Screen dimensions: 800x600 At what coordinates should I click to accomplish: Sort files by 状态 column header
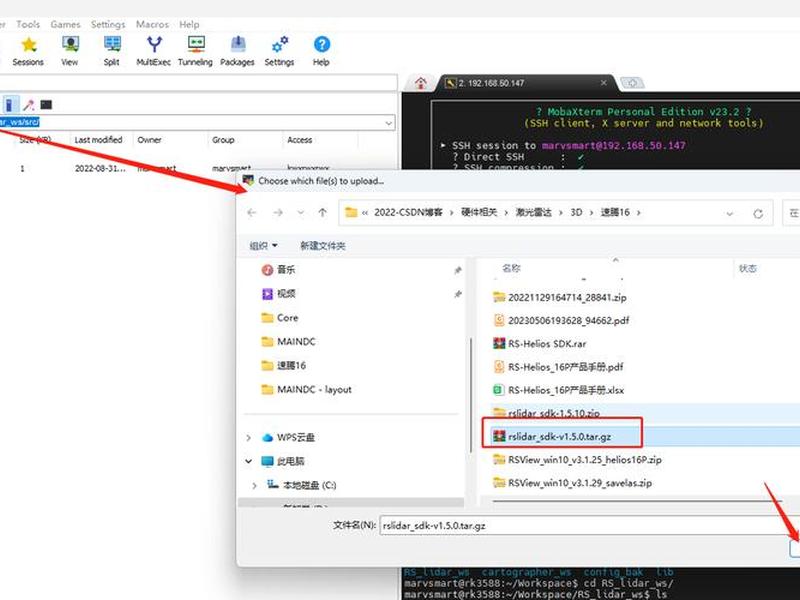click(x=748, y=268)
